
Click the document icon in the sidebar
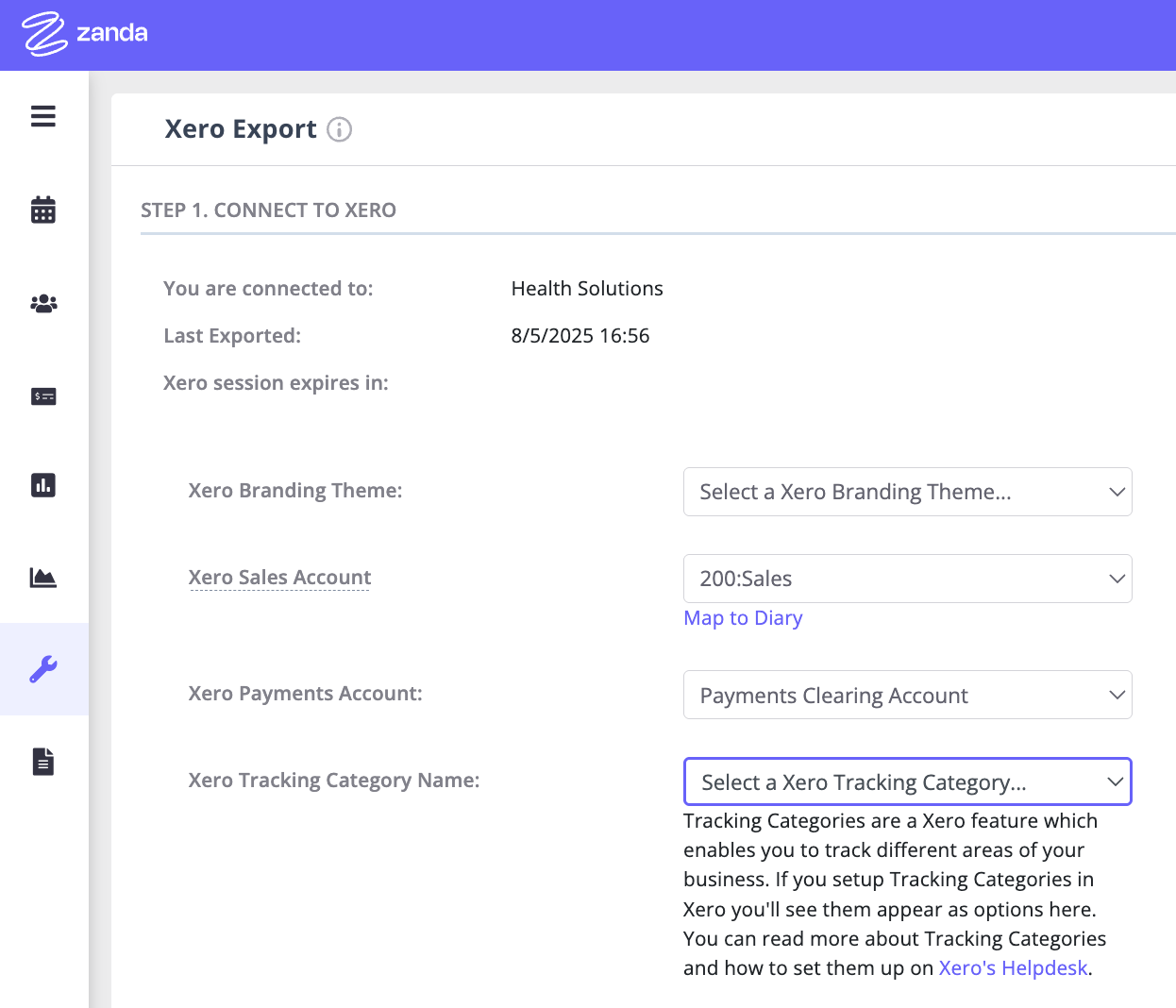tap(43, 761)
